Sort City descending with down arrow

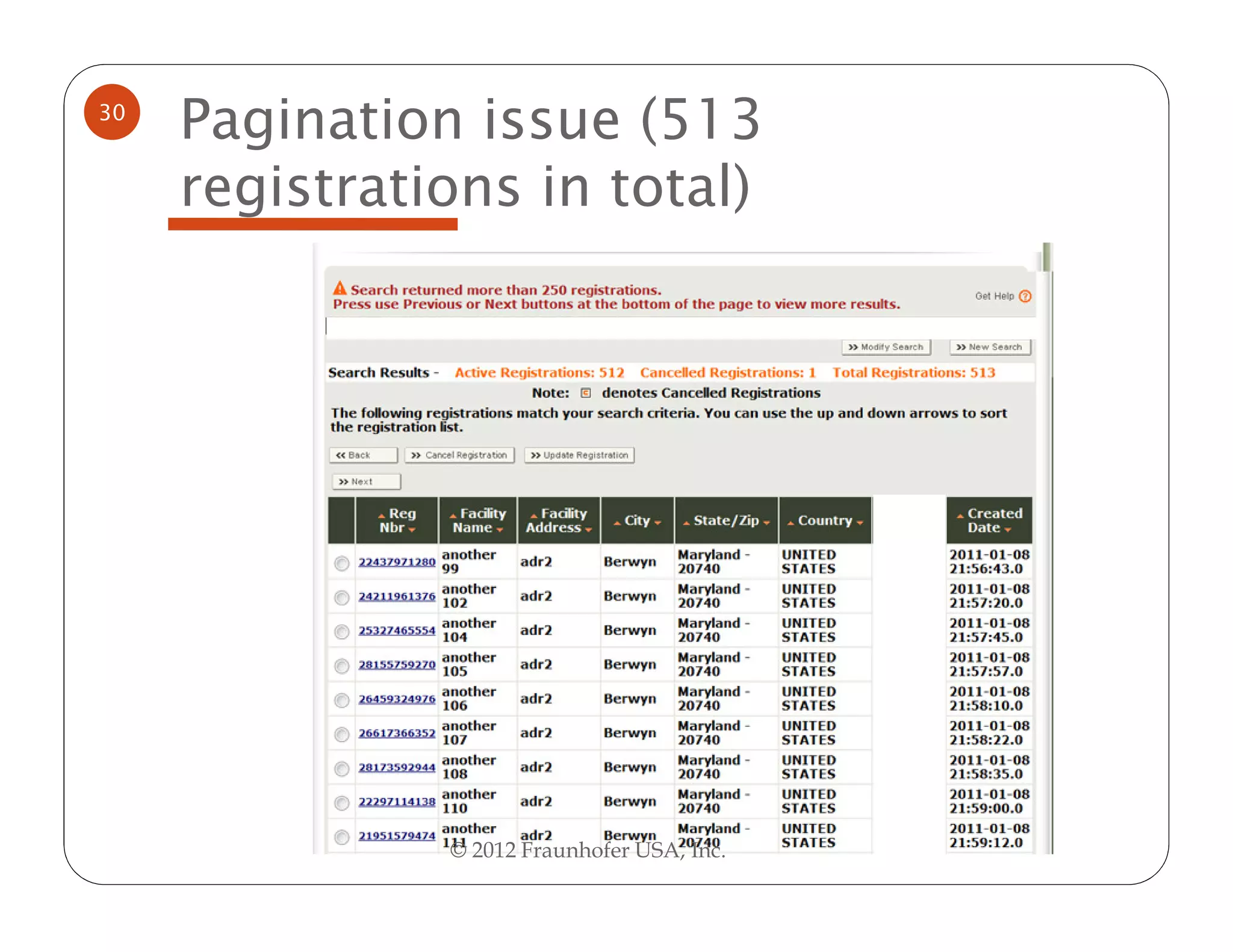[657, 523]
